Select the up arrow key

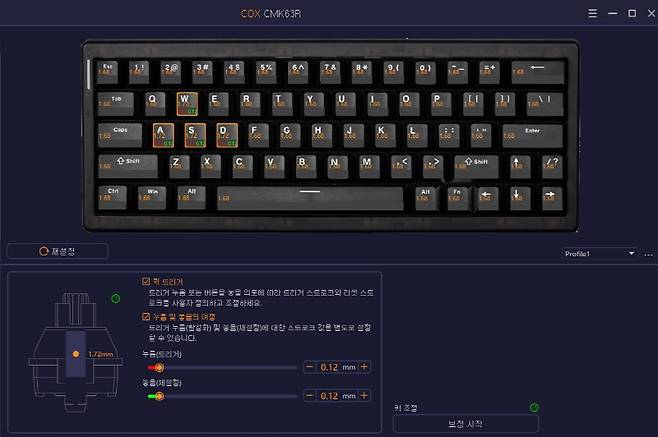point(520,166)
